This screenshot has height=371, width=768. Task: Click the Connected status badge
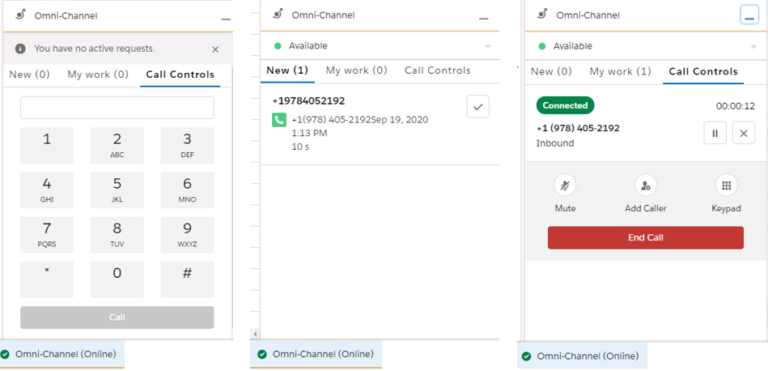[x=565, y=105]
